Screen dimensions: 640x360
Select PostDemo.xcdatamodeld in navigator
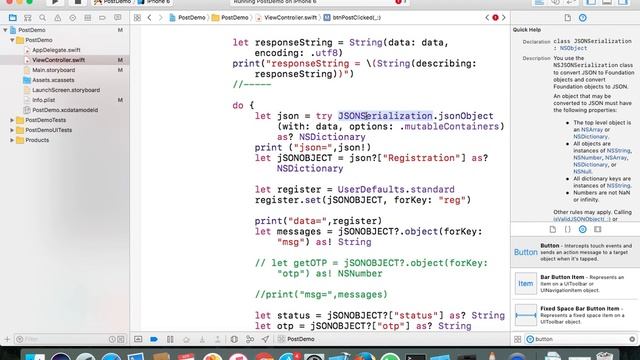[x=64, y=110]
